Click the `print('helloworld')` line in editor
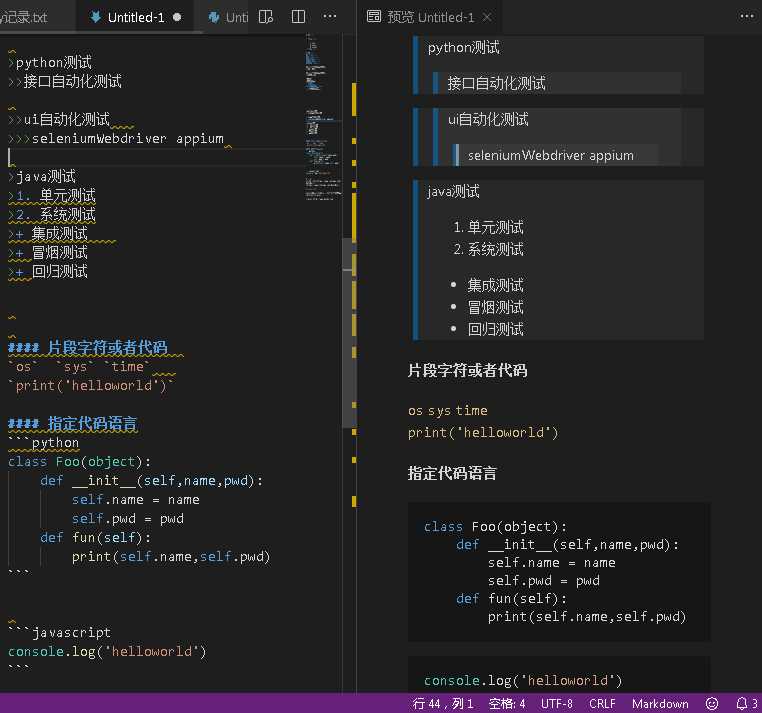 click(90, 385)
